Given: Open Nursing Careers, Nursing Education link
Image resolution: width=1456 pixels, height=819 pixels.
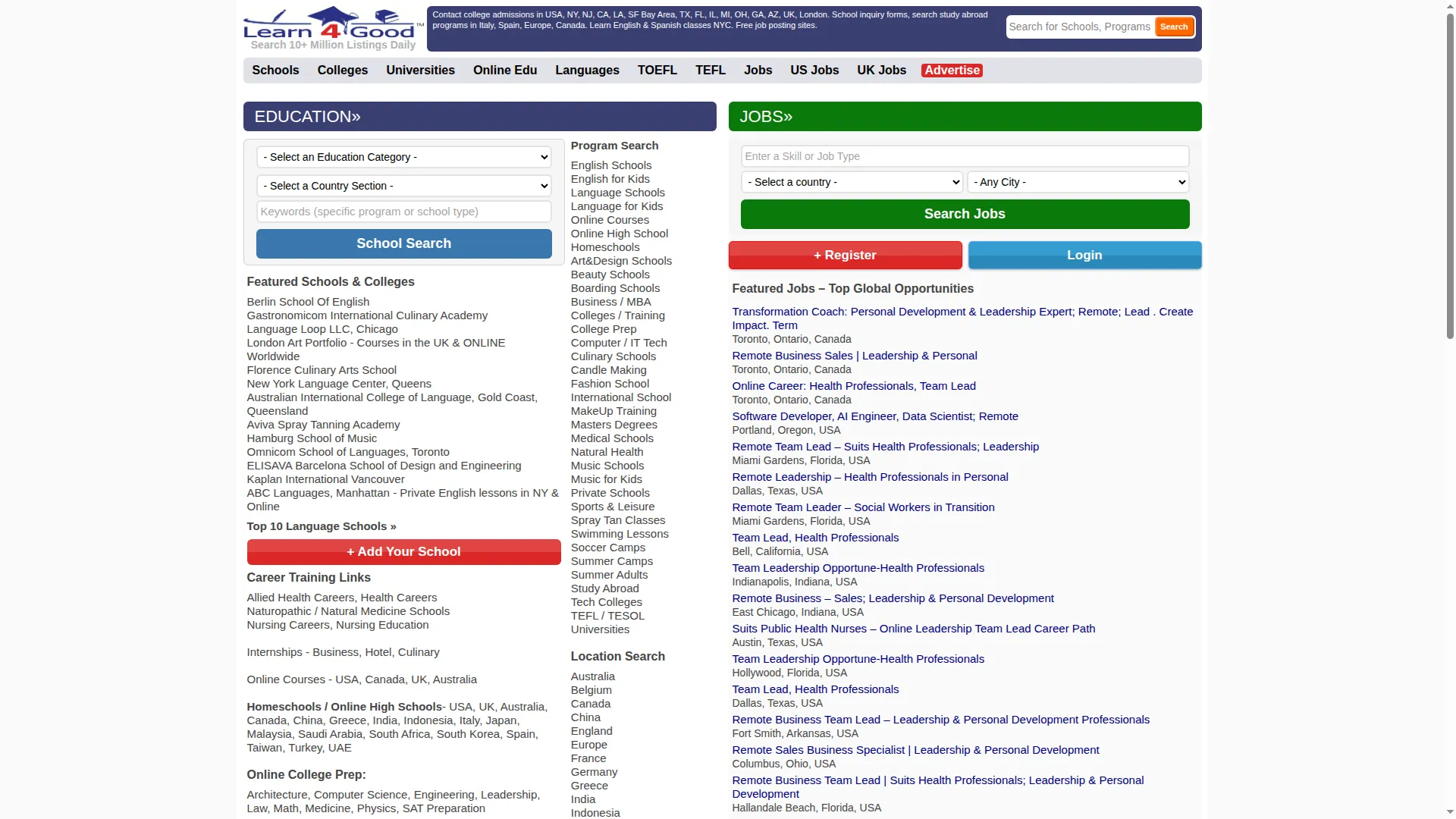Looking at the screenshot, I should pyautogui.click(x=337, y=625).
